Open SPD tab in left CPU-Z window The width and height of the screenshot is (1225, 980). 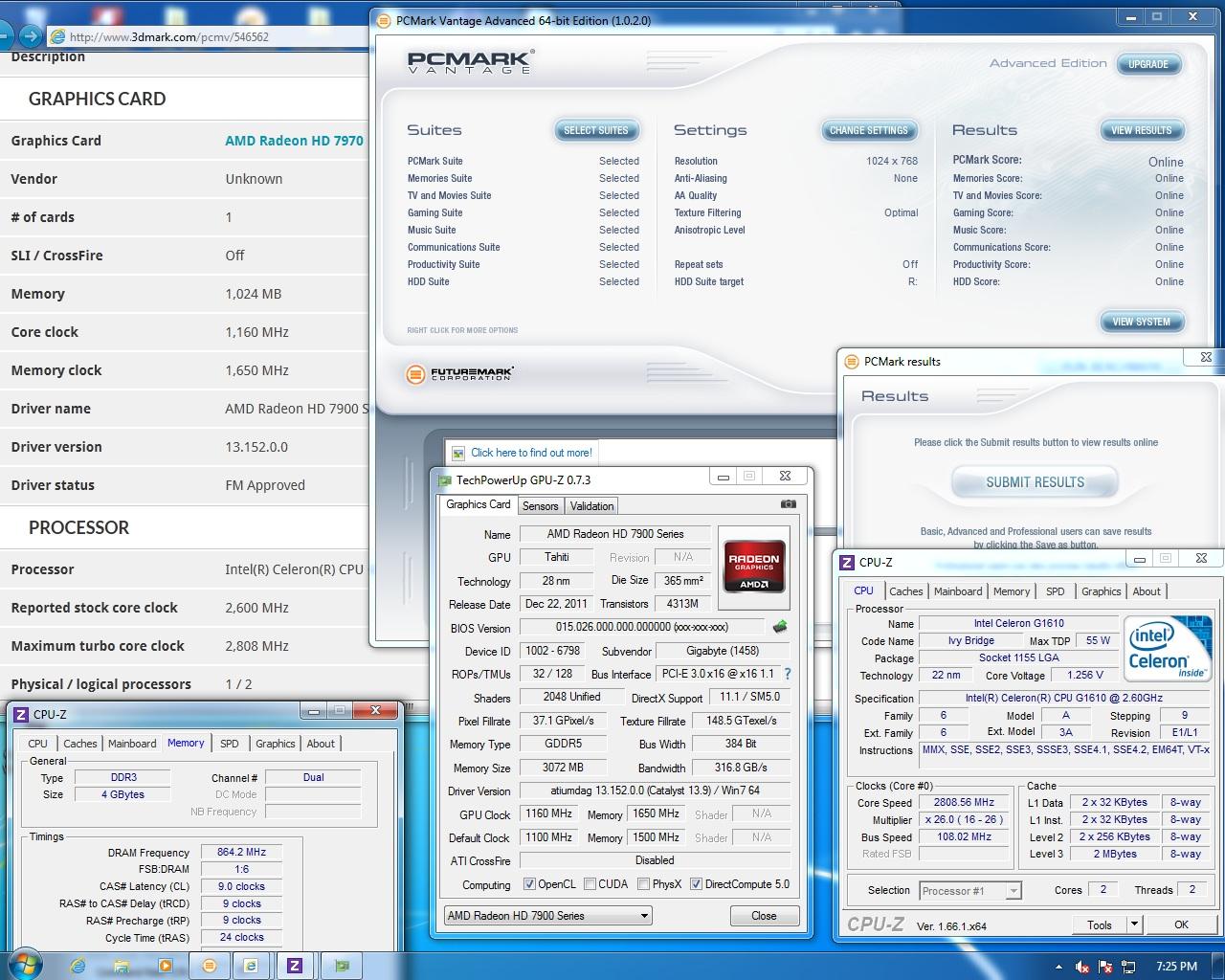(229, 744)
